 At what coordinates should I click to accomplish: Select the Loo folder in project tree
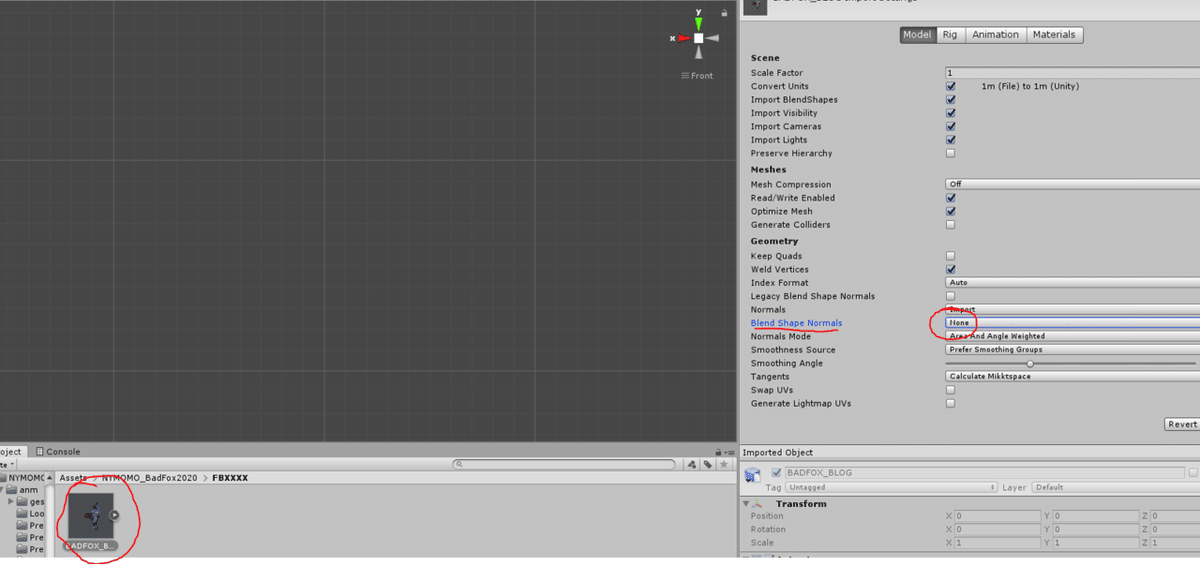(x=30, y=514)
